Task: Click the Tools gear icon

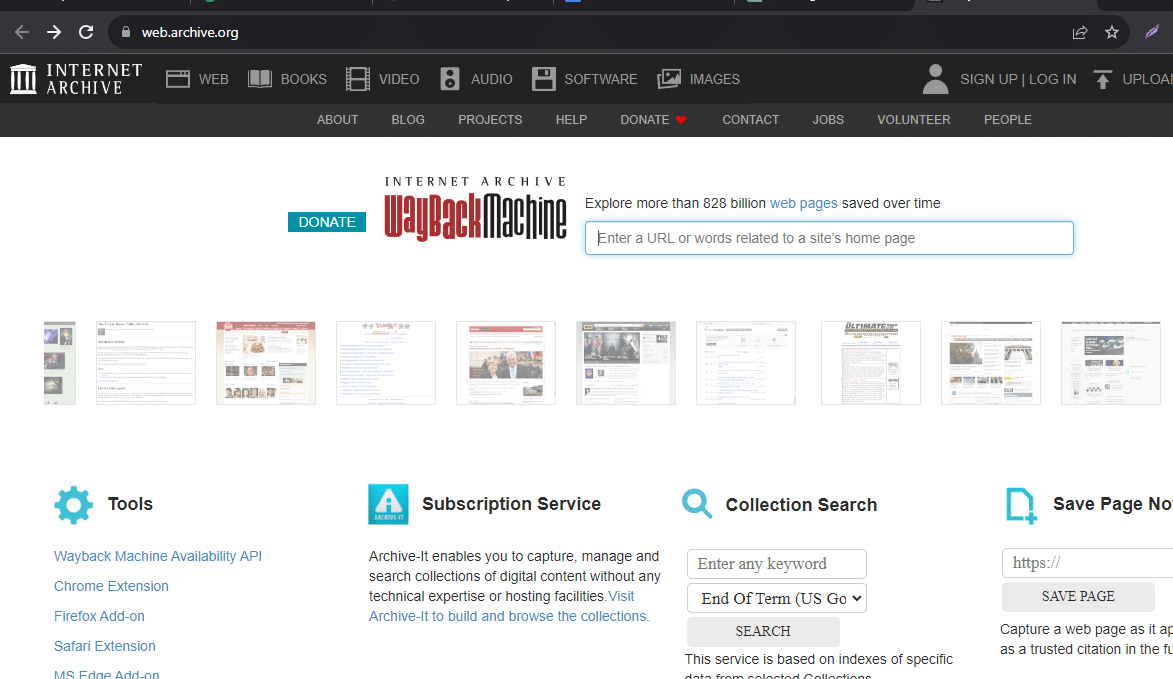Action: (x=73, y=505)
